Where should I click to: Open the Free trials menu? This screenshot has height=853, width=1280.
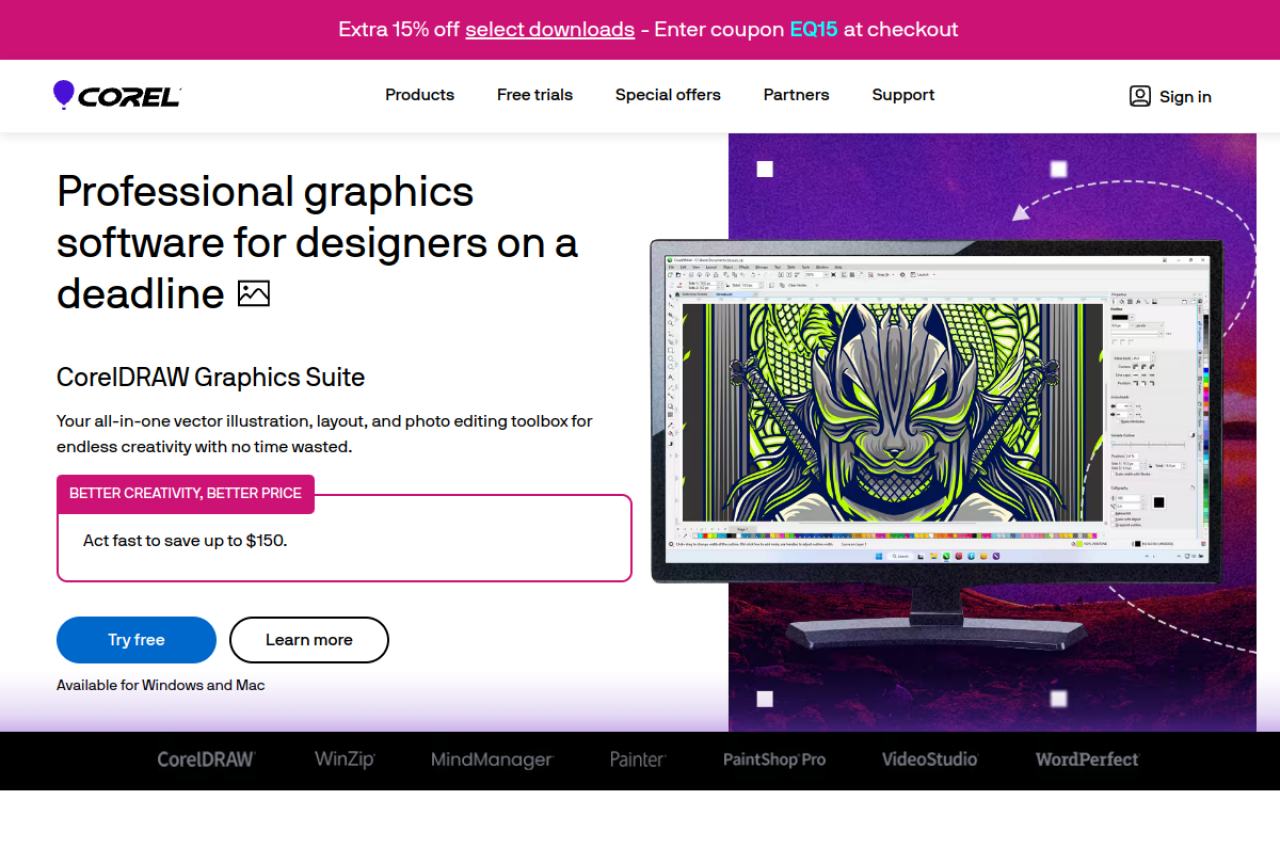535,95
